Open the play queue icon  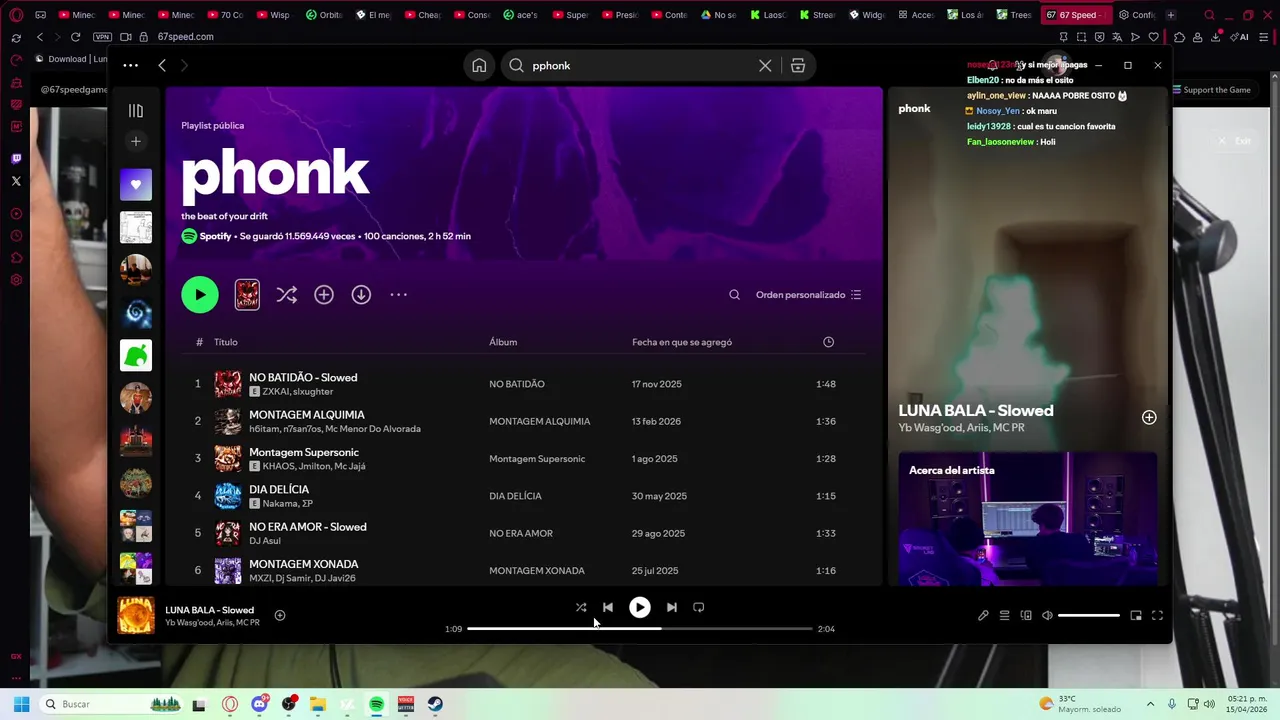[x=1004, y=615]
